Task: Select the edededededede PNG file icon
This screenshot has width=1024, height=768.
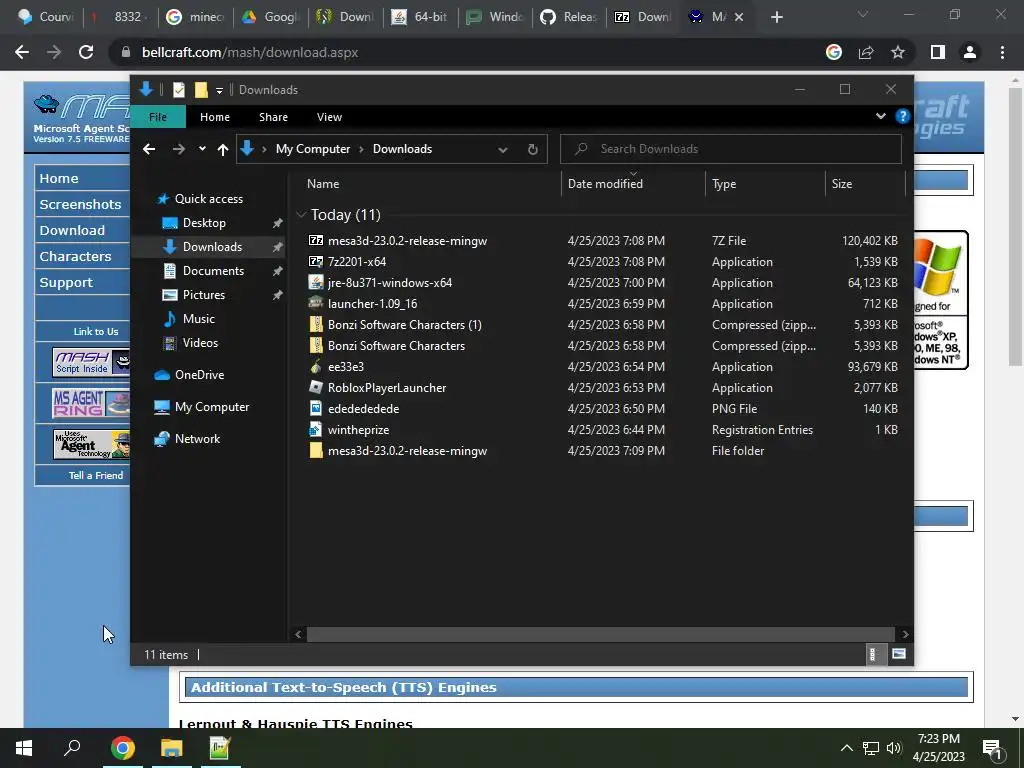Action: (x=316, y=408)
